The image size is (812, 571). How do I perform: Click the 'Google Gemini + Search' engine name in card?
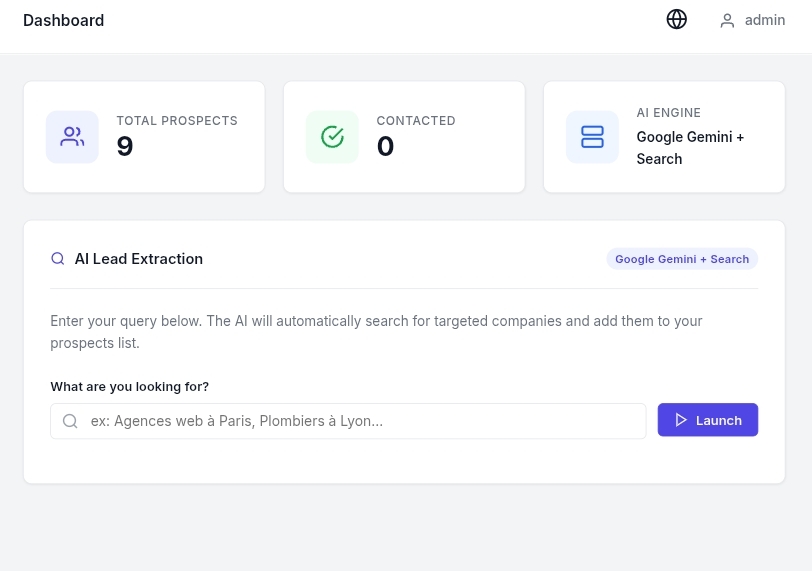[690, 148]
